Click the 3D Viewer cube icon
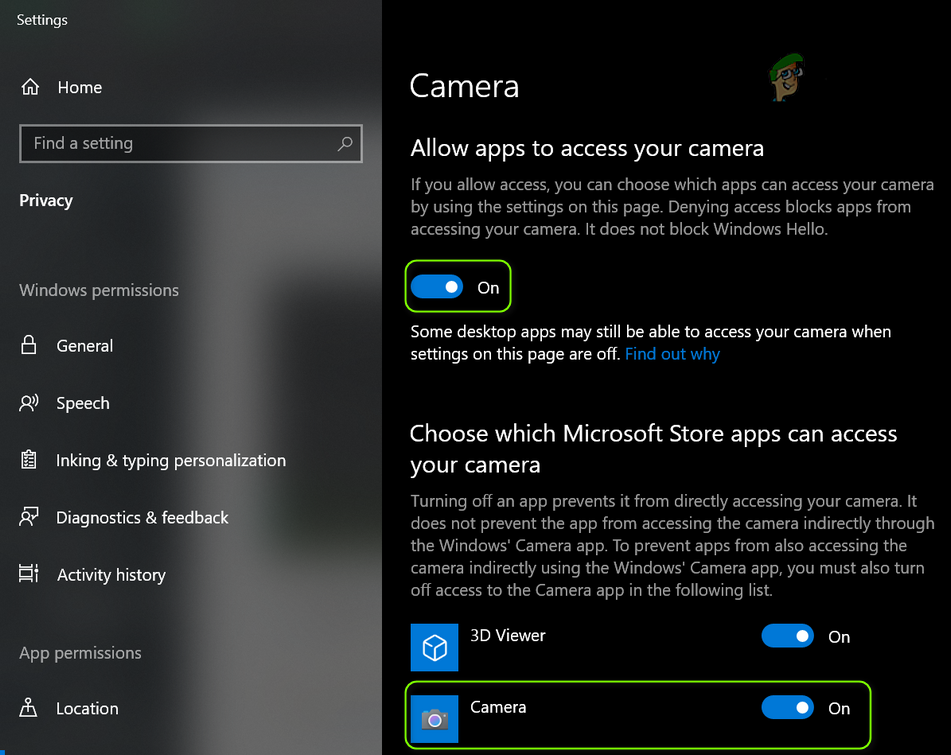This screenshot has width=951, height=755. coord(434,647)
